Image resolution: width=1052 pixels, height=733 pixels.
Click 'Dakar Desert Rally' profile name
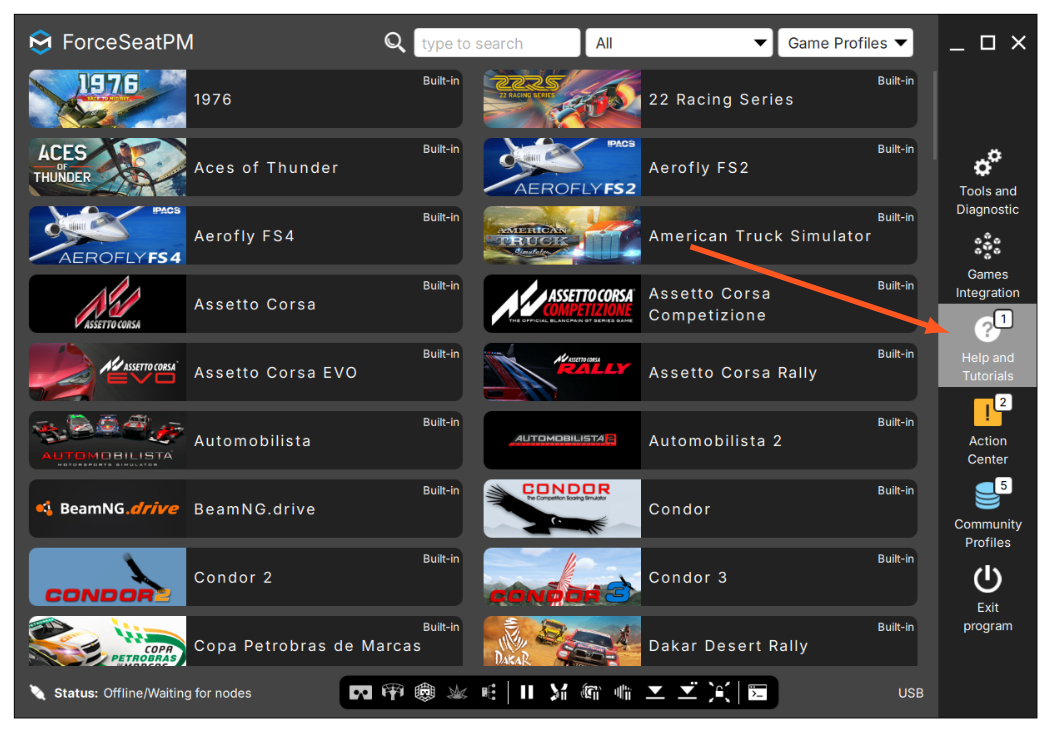(728, 646)
